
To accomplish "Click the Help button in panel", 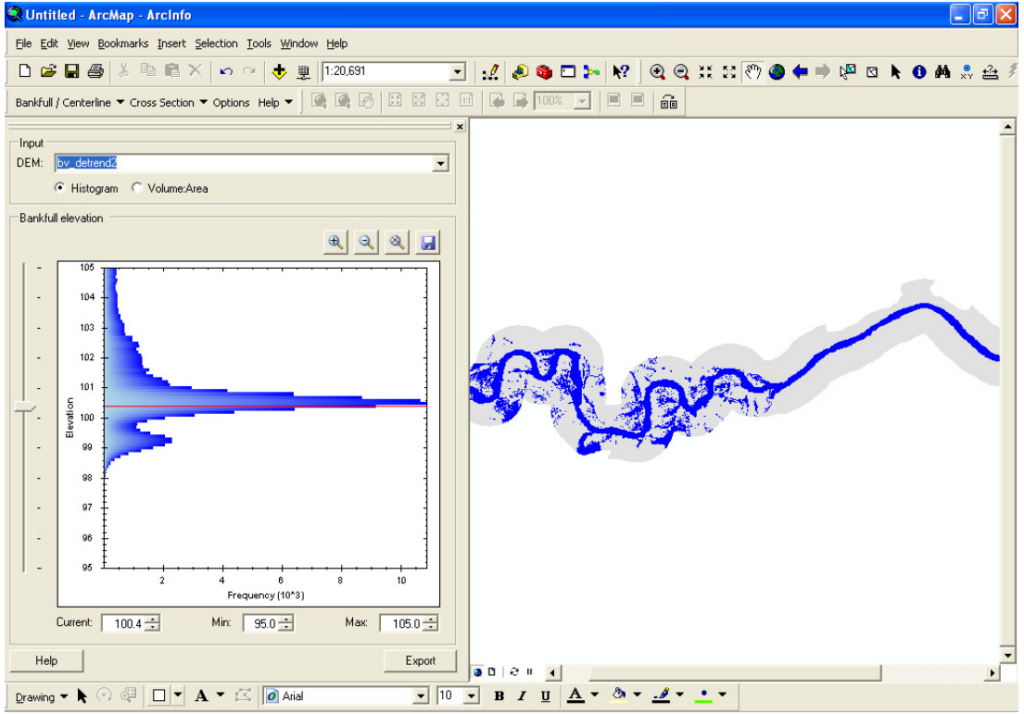I will (x=46, y=661).
